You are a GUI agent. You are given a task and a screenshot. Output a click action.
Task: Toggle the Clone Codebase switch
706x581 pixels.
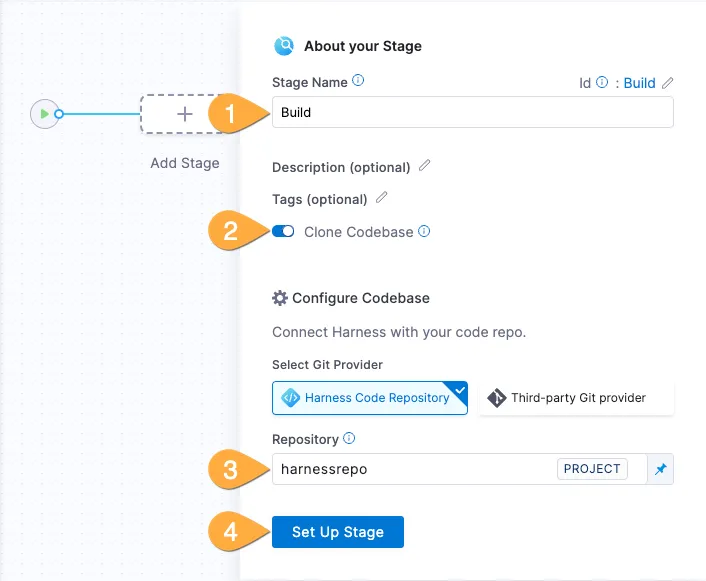tap(283, 232)
